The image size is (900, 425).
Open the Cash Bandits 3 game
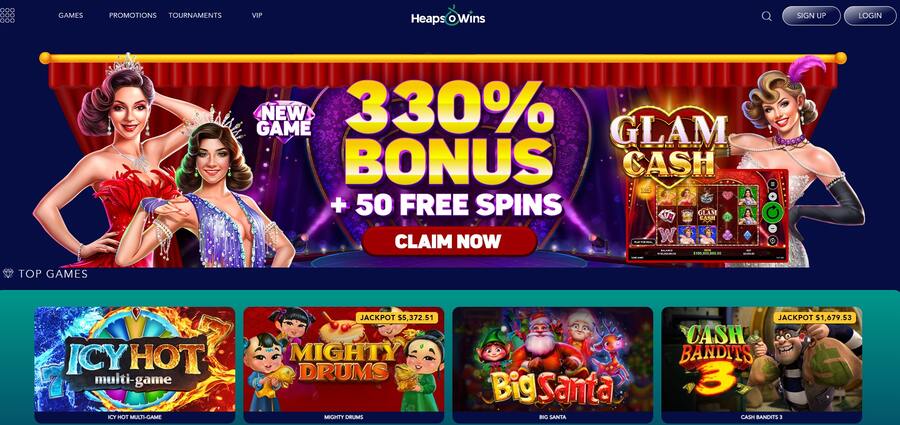pos(762,365)
